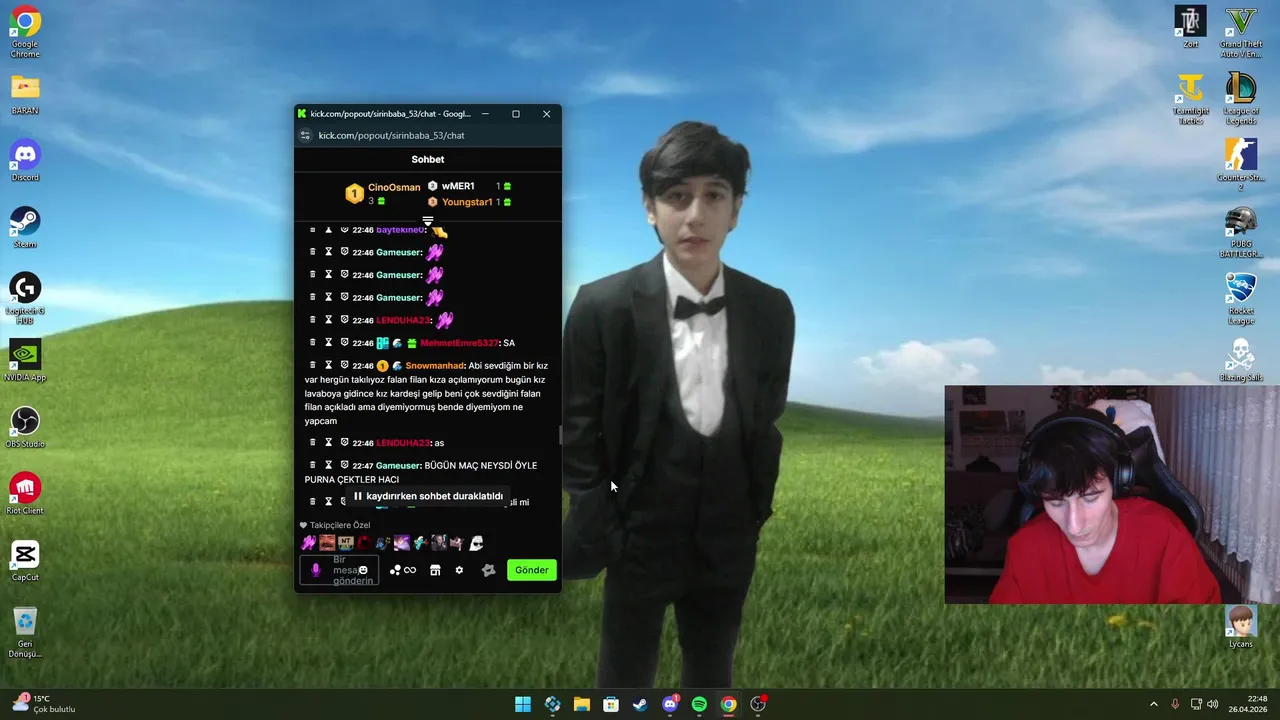This screenshot has height=720, width=1280.
Task: Open the CapCut desktop shortcut
Action: click(25, 560)
